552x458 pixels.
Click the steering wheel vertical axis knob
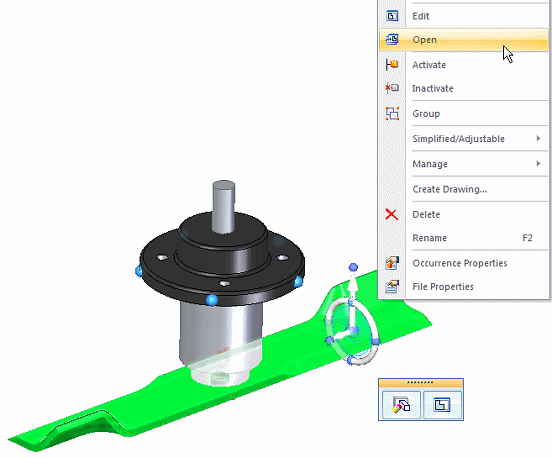click(353, 267)
